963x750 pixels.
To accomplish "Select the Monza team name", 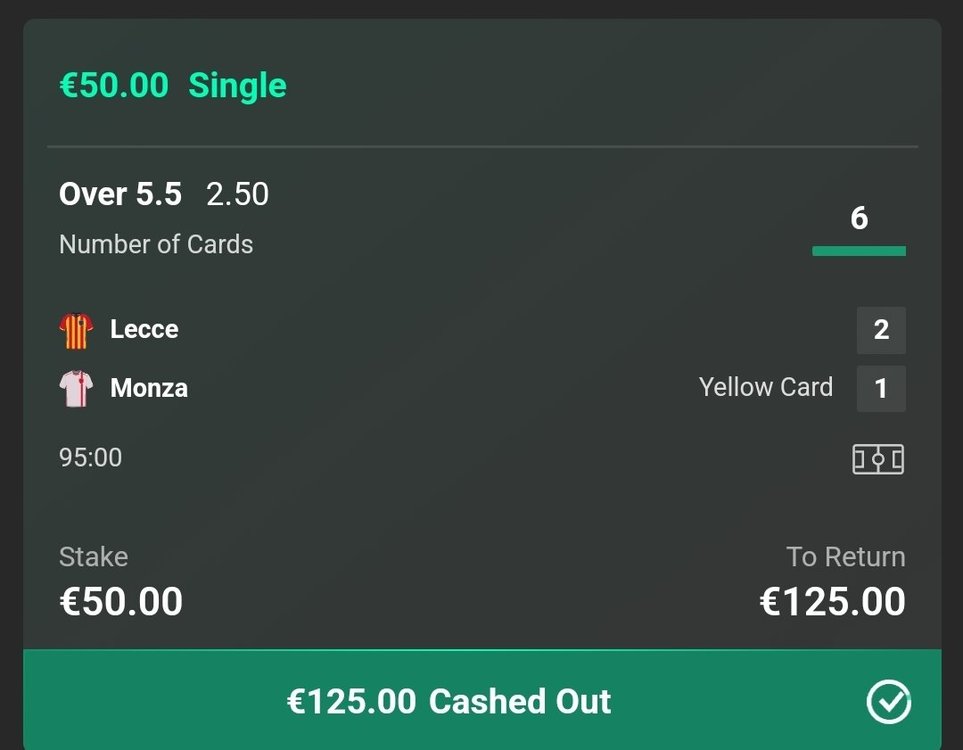I will [x=149, y=388].
